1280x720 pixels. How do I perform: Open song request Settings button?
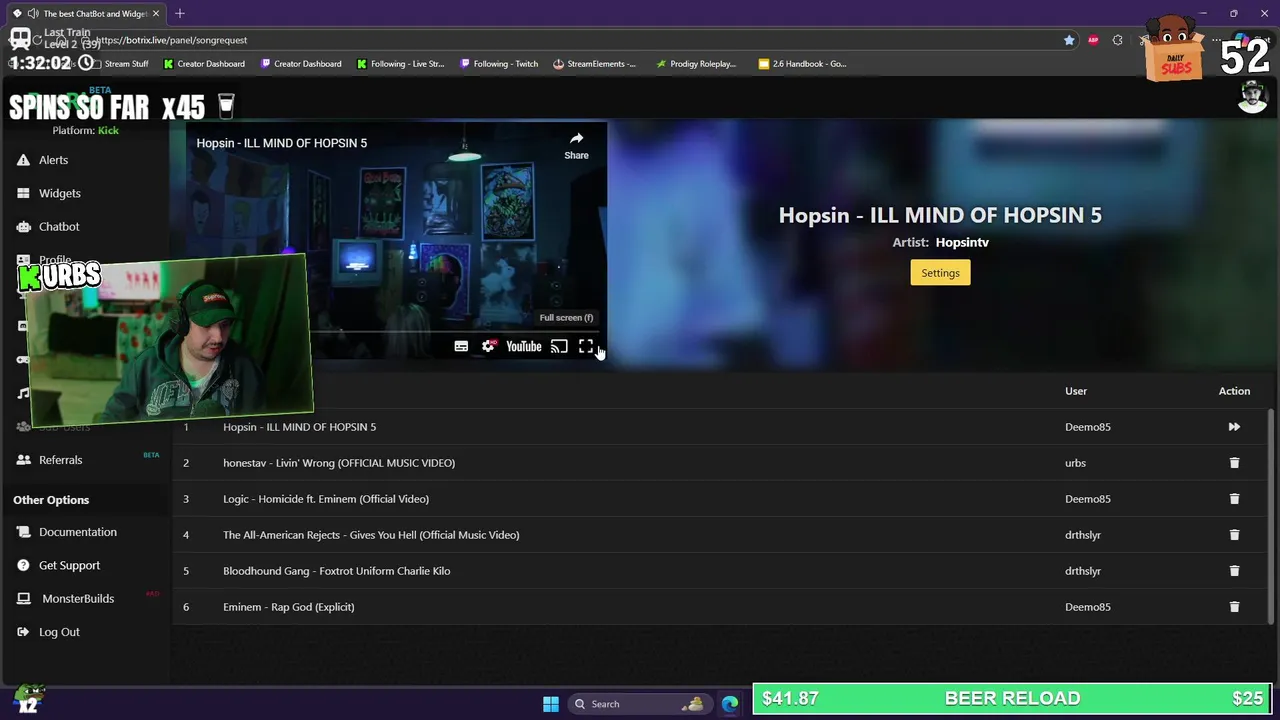(x=940, y=273)
